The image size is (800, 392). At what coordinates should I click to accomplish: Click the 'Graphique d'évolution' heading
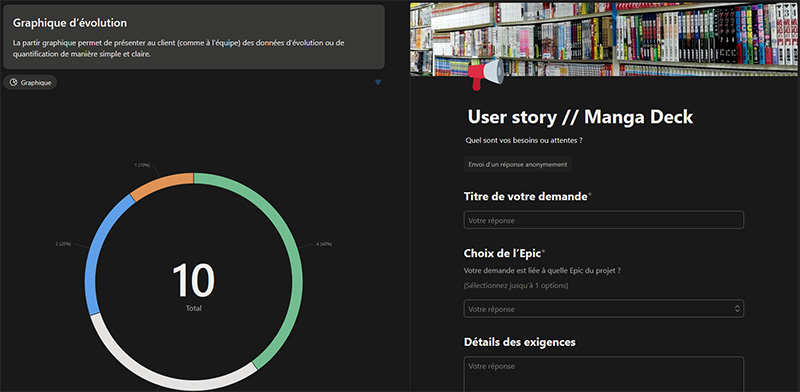click(70, 23)
